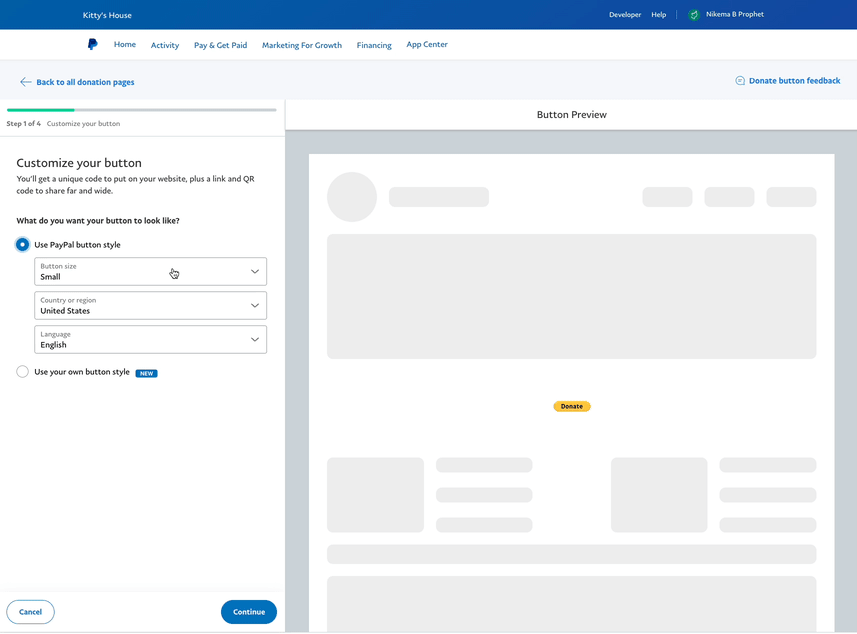Image resolution: width=857 pixels, height=634 pixels.
Task: Click the NEW badge
Action: [x=146, y=373]
